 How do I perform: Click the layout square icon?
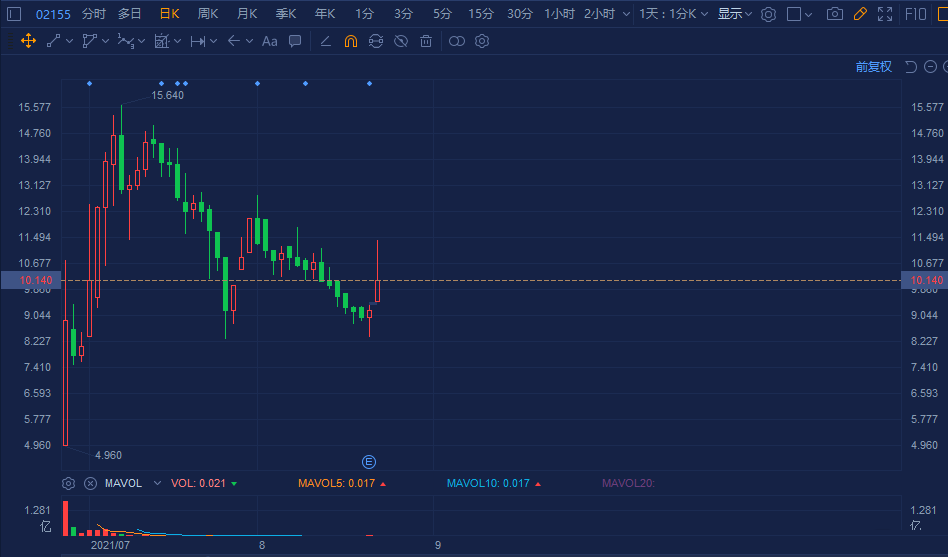794,14
